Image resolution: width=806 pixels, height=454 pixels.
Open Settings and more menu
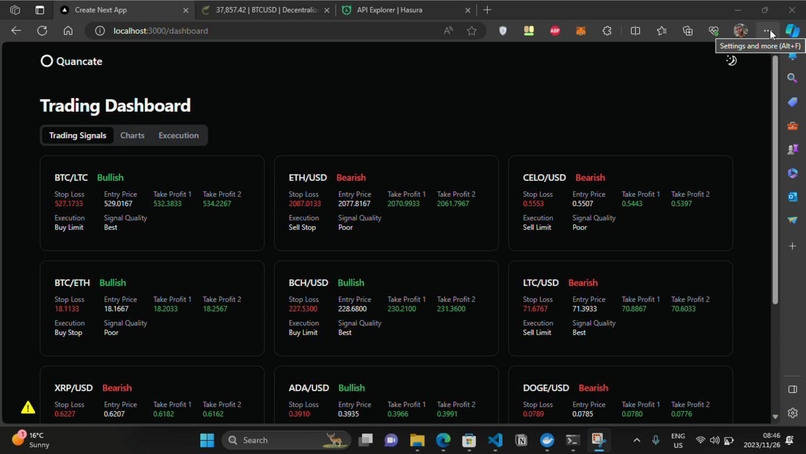tap(766, 31)
